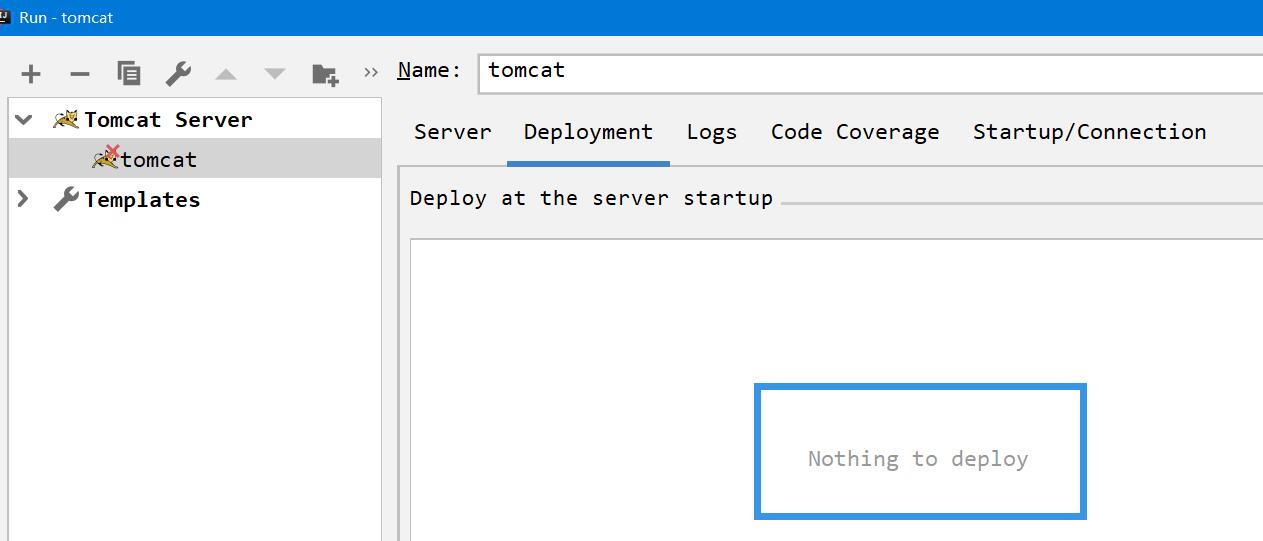Viewport: 1263px width, 541px height.
Task: Click the Add New Configuration plus icon
Action: coord(31,73)
